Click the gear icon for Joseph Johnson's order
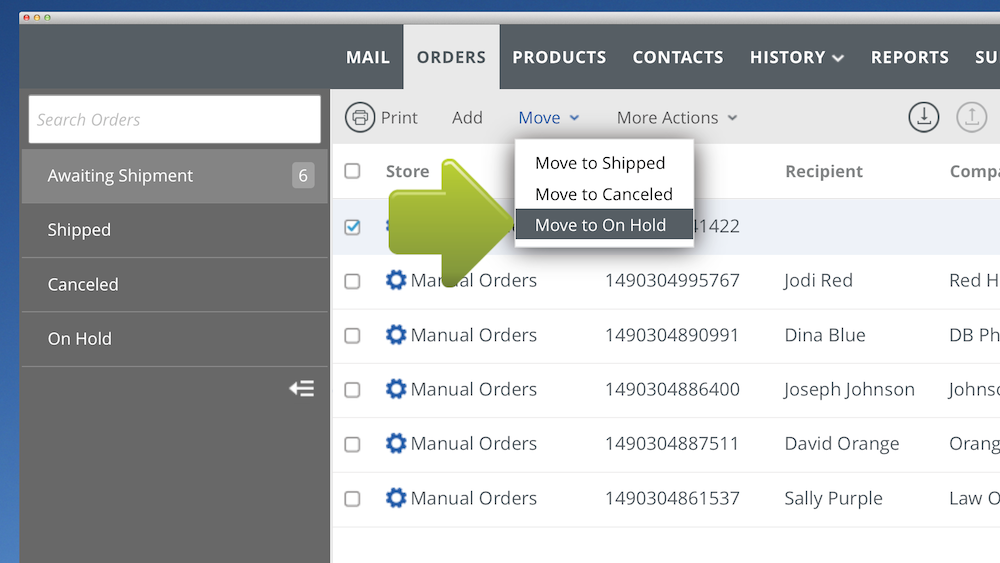1000x563 pixels. click(x=396, y=389)
